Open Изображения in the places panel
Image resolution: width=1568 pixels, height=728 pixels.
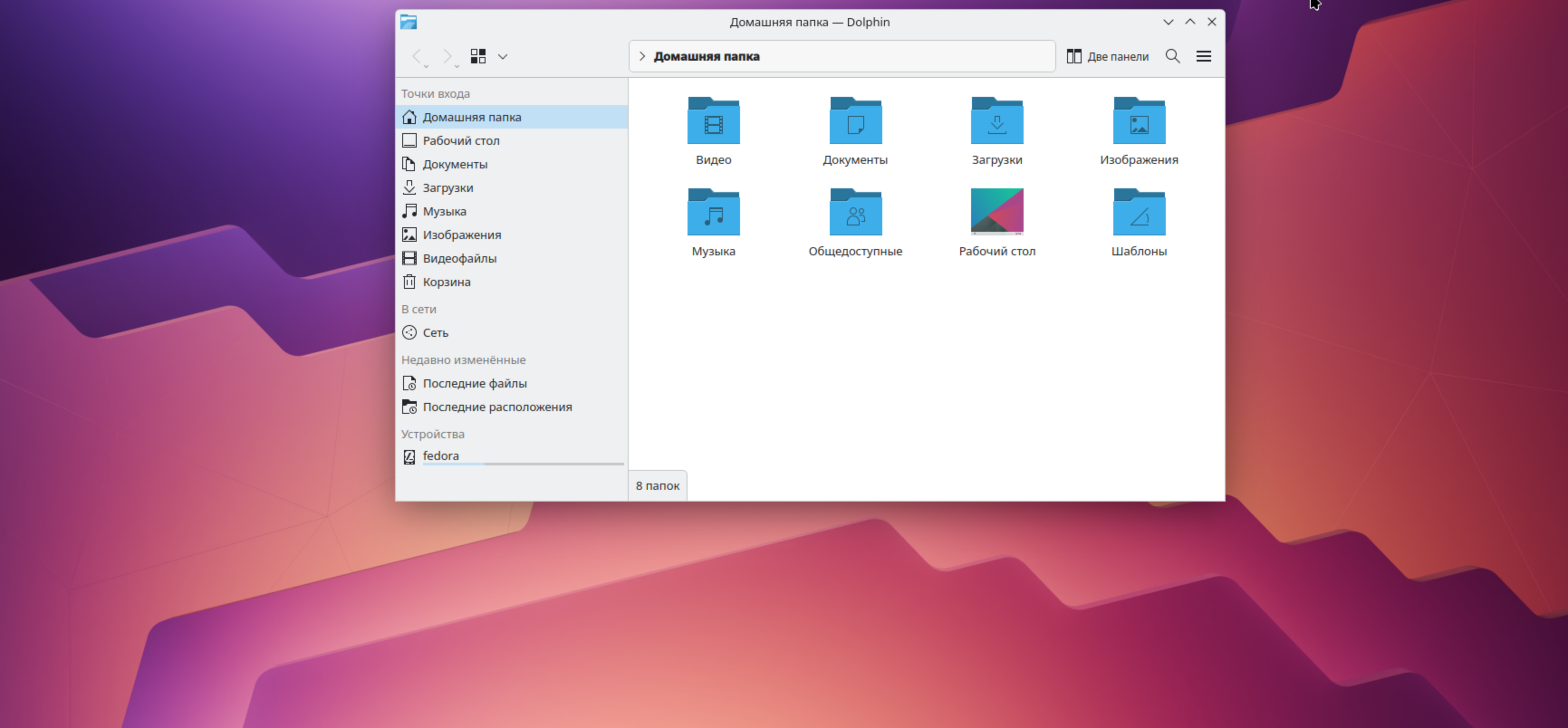click(511, 235)
